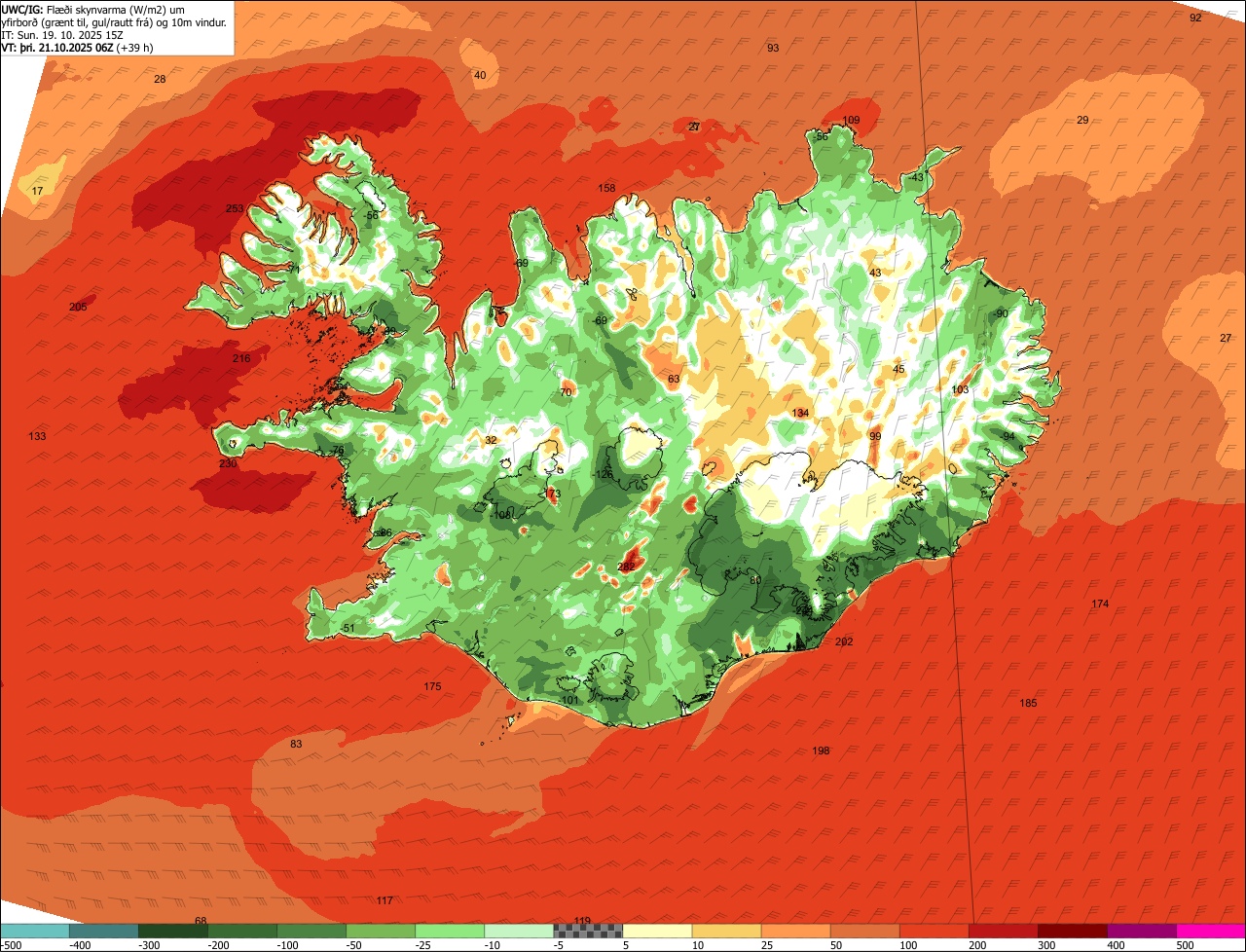Click the flux value '202' off the southeast coast
This screenshot has width=1246, height=952.
[844, 641]
